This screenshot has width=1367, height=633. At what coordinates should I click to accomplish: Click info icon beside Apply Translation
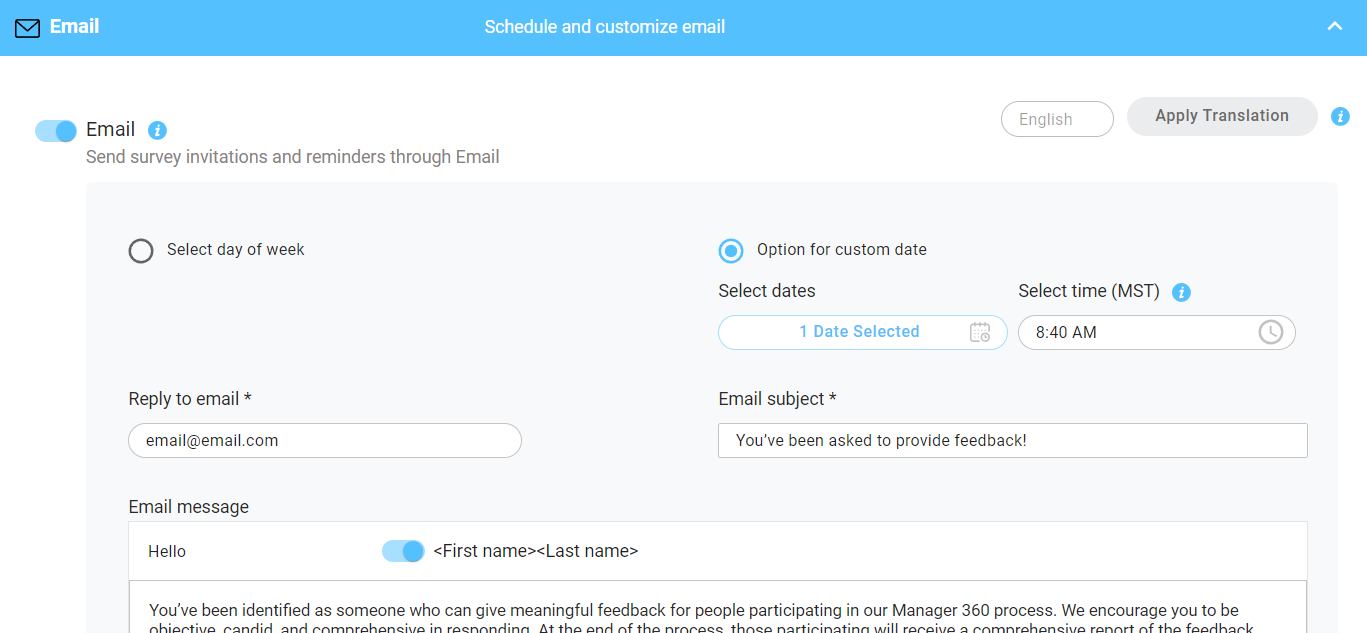point(1340,116)
